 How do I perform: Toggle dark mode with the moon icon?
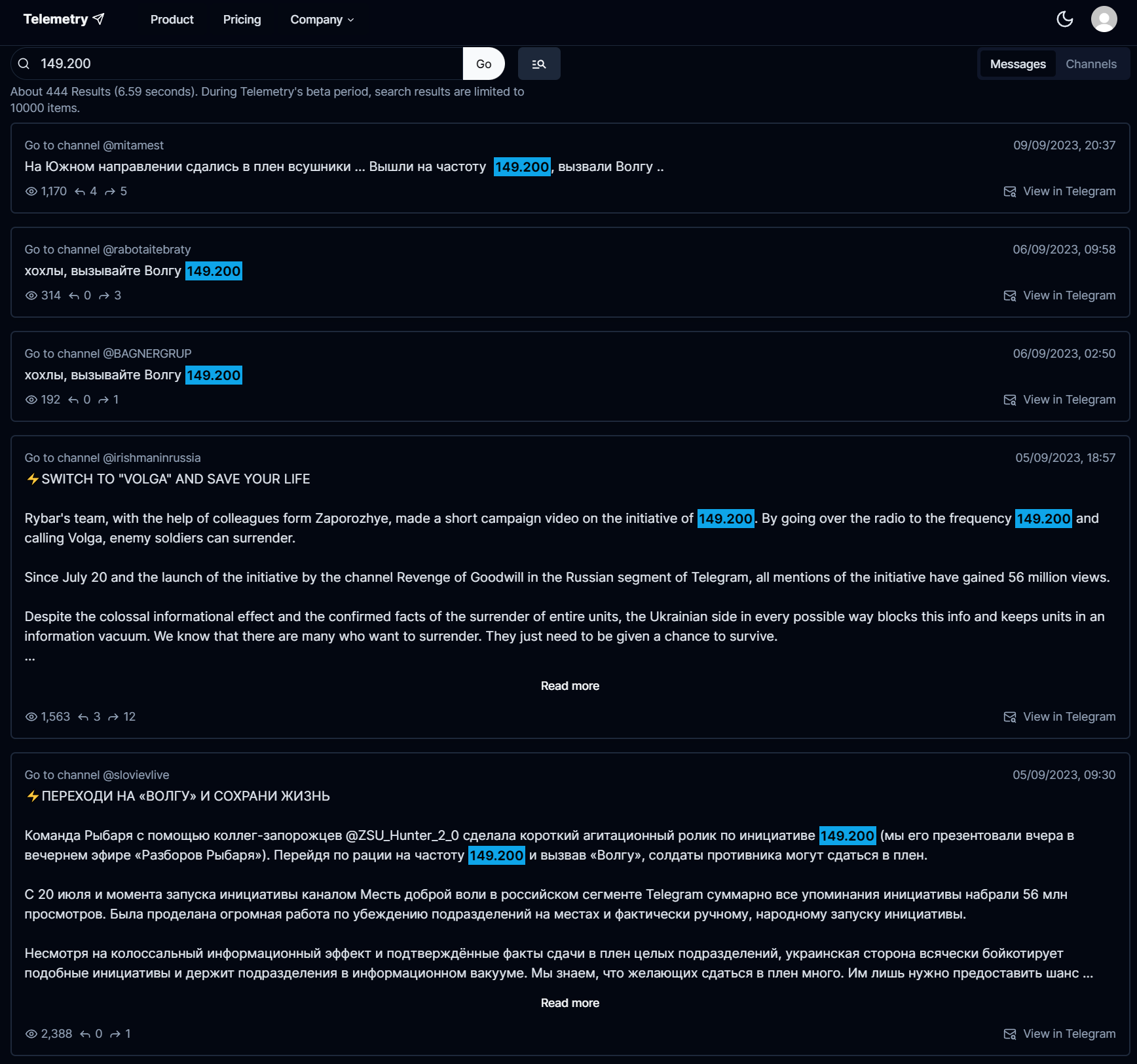(x=1065, y=19)
